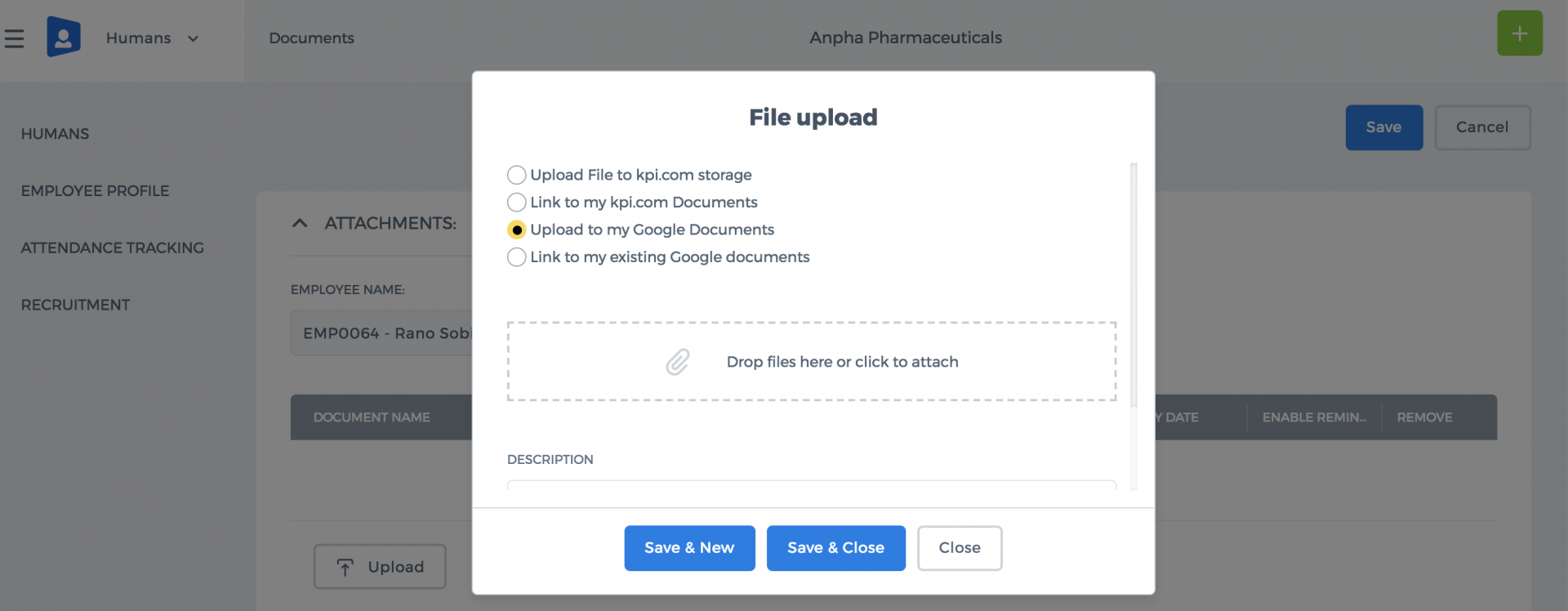This screenshot has height=611, width=1568.
Task: Open the hamburger menu icon
Action: pos(14,38)
